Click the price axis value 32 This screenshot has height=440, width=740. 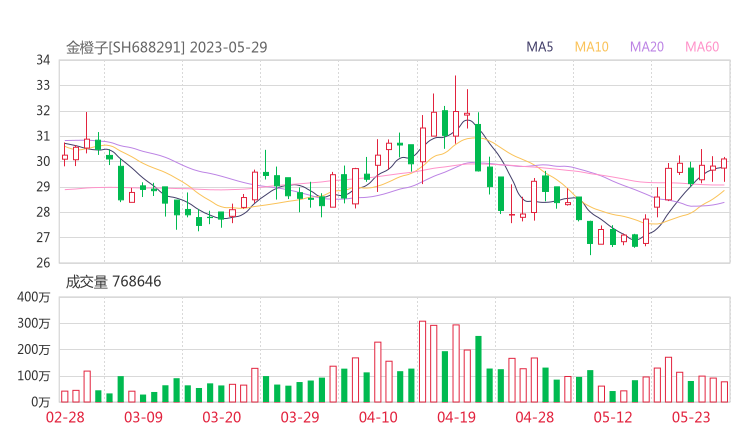pyautogui.click(x=43, y=111)
